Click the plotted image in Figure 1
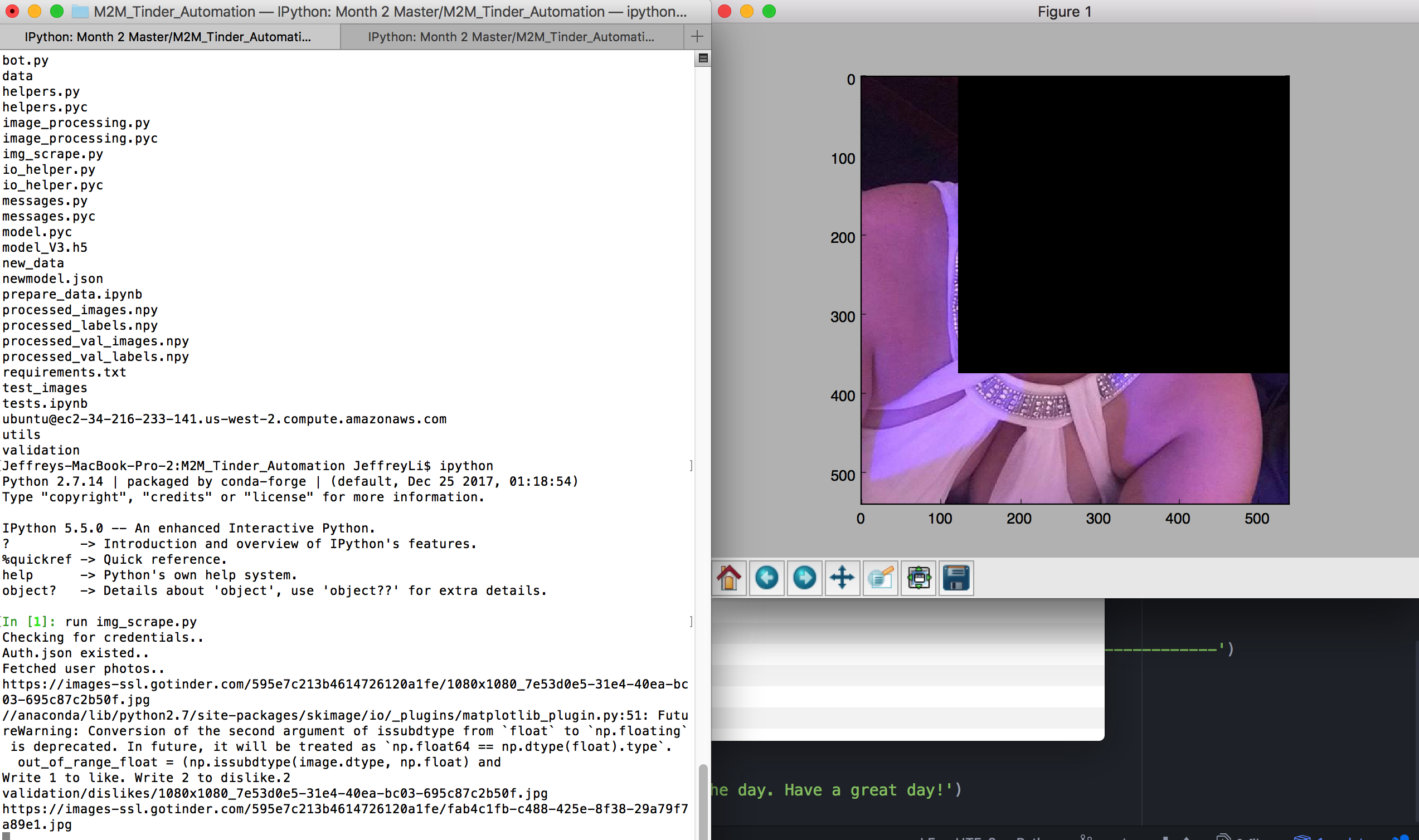This screenshot has height=840, width=1419. [x=1074, y=289]
